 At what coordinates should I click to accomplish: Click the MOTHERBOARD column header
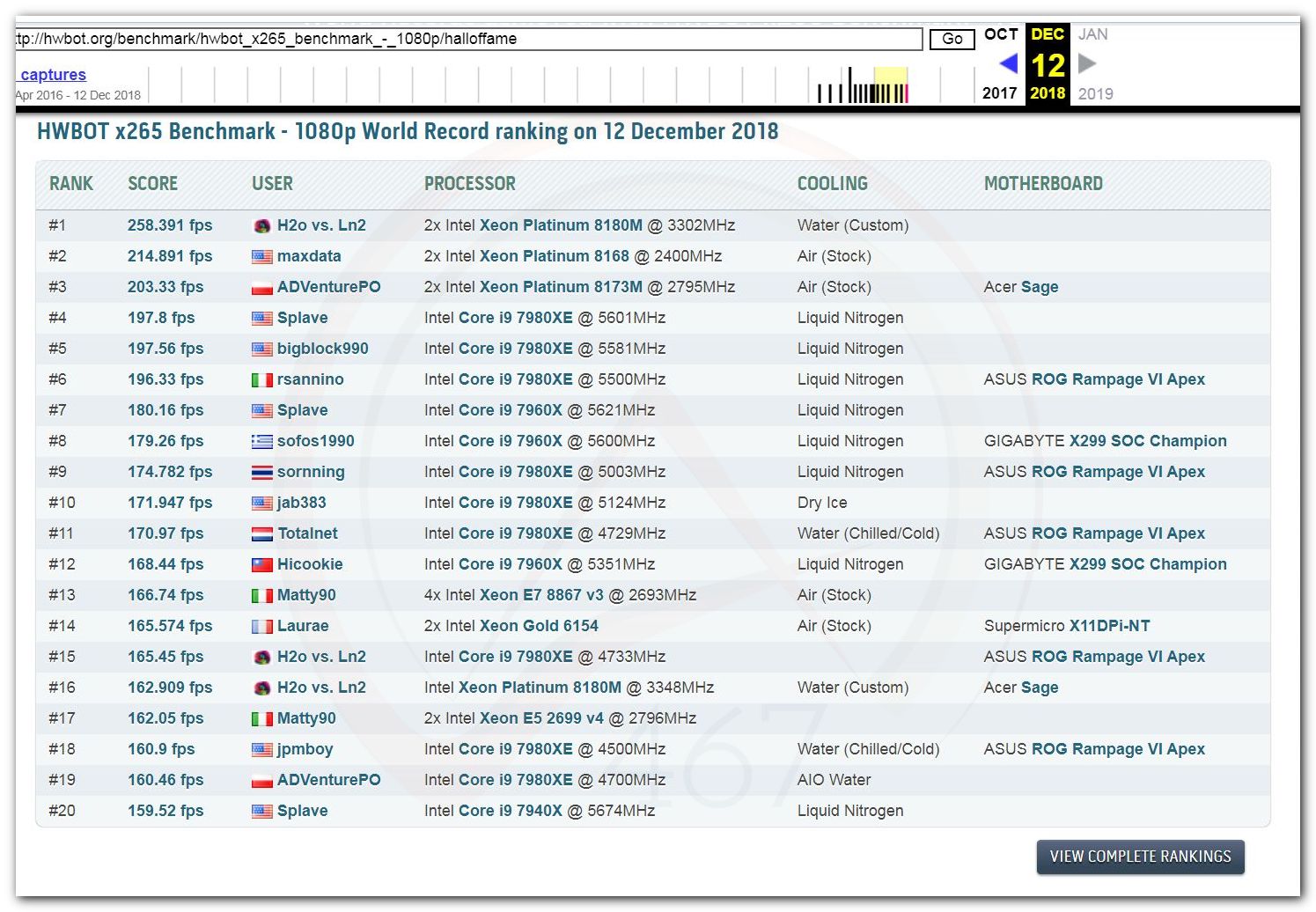click(1043, 184)
